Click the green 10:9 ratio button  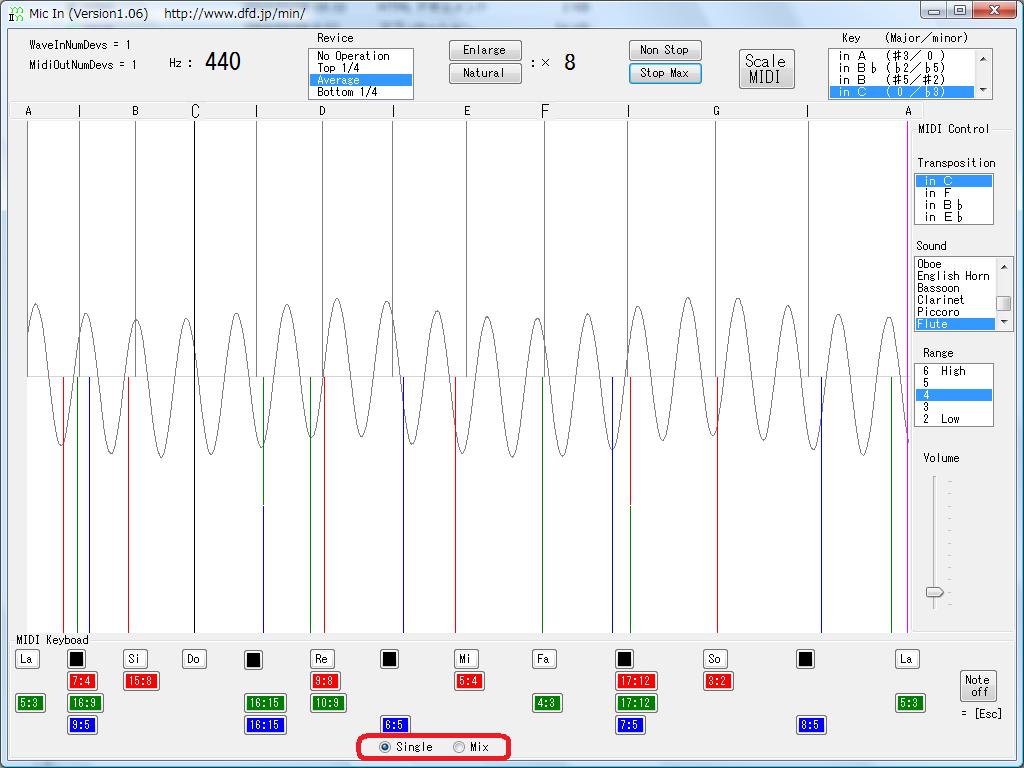328,703
